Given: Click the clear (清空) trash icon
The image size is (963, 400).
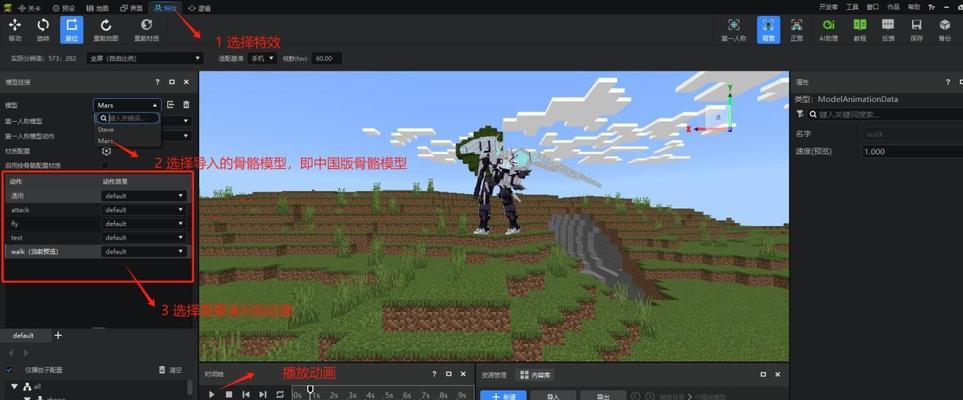Looking at the screenshot, I should 162,369.
